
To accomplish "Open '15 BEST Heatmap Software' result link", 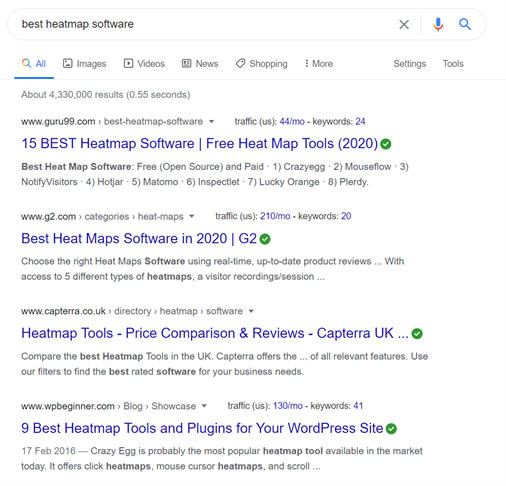I will coord(200,144).
